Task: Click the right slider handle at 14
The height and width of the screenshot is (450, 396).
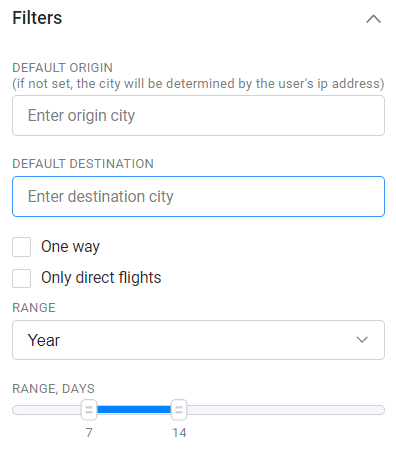Action: point(179,410)
